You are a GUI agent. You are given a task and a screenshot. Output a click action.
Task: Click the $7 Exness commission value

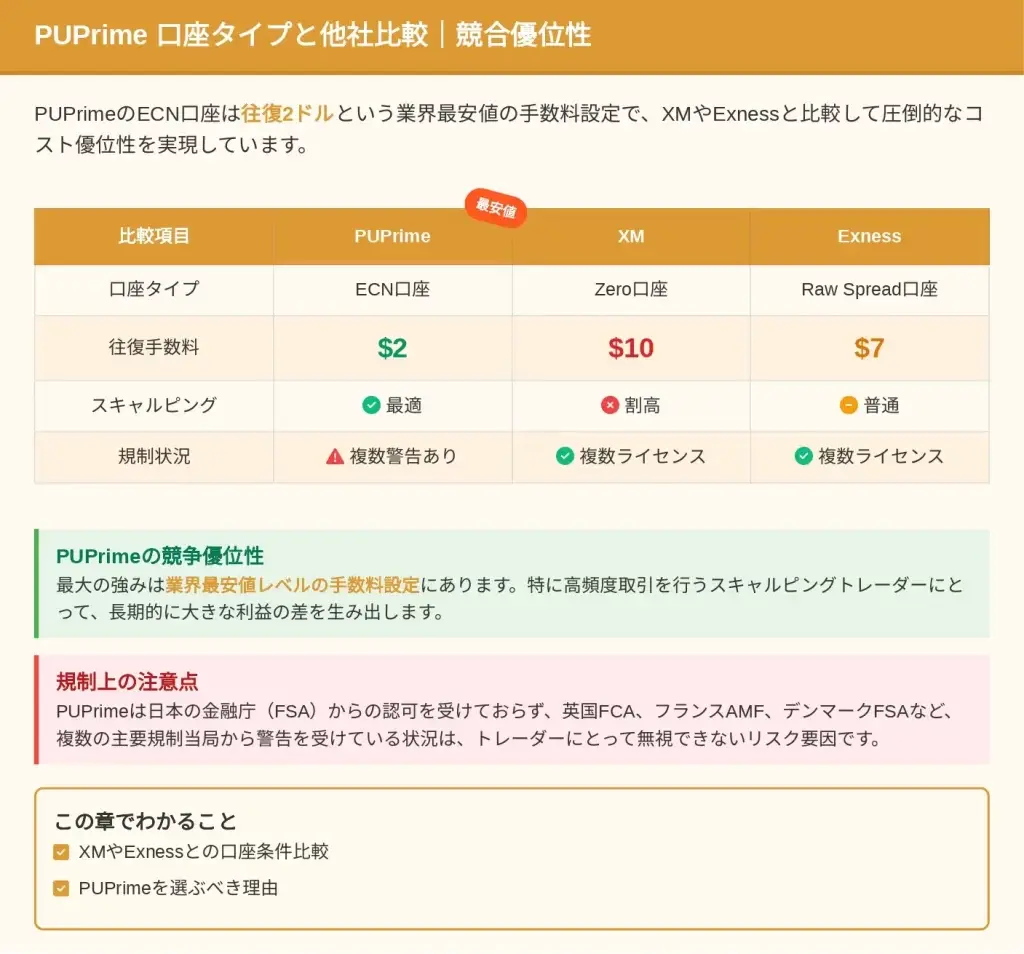[x=869, y=348]
